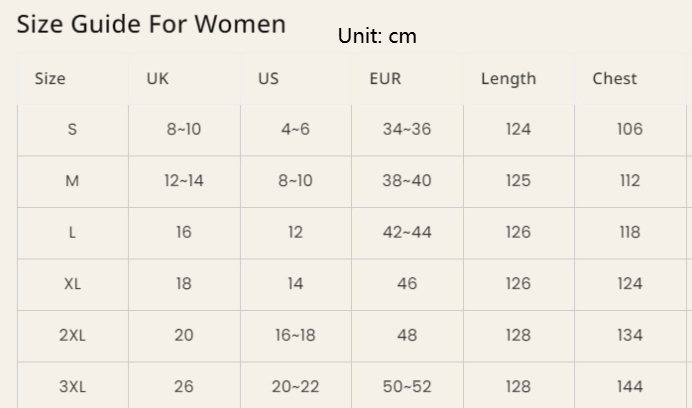Click the US column header

coord(268,79)
